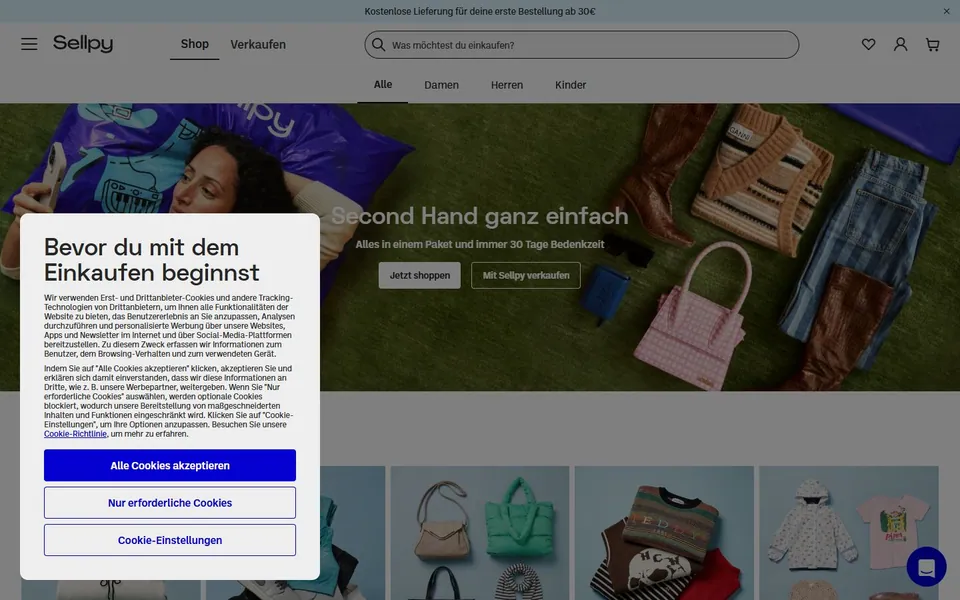Click the search magnifier icon

(378, 45)
